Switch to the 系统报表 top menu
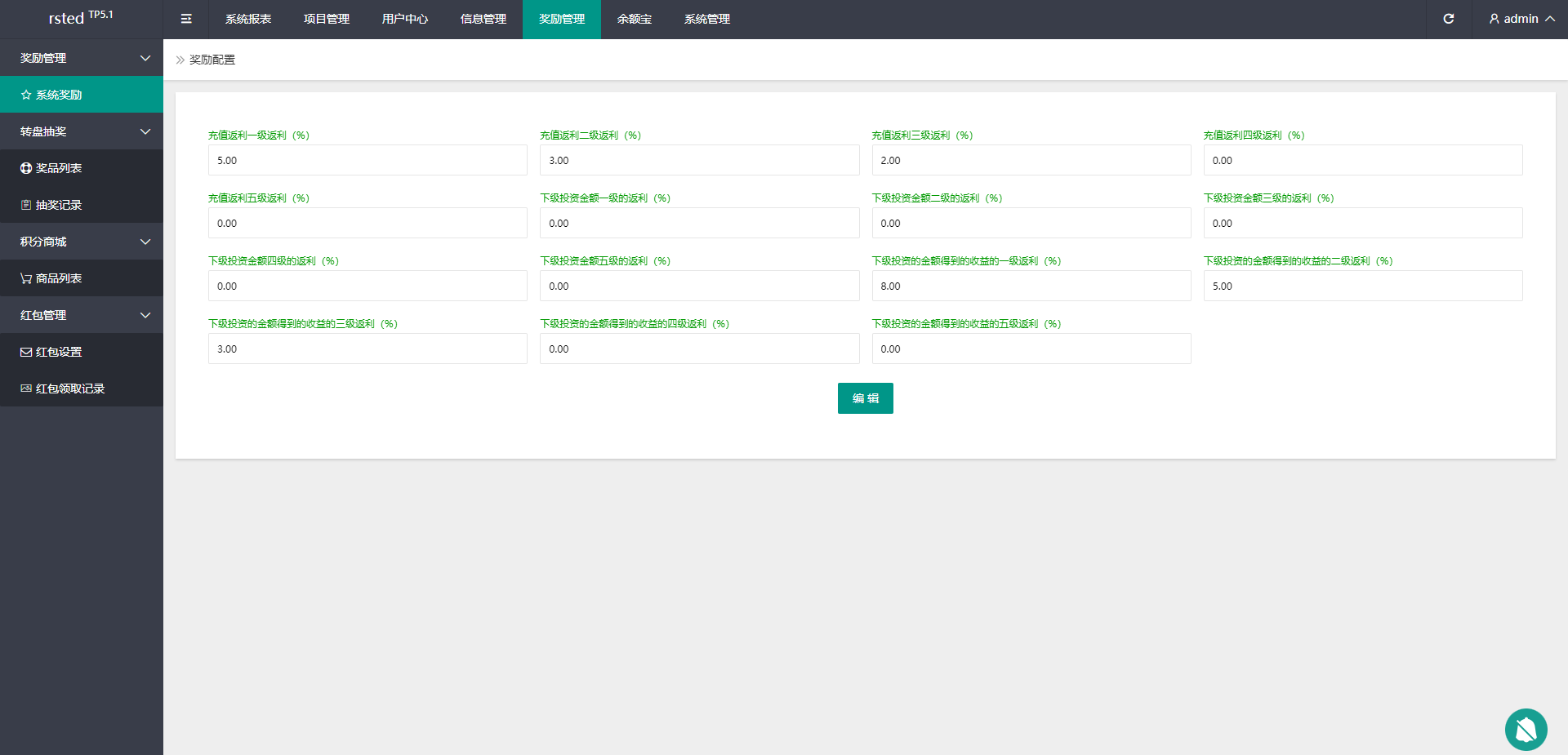Image resolution: width=1568 pixels, height=755 pixels. click(248, 19)
